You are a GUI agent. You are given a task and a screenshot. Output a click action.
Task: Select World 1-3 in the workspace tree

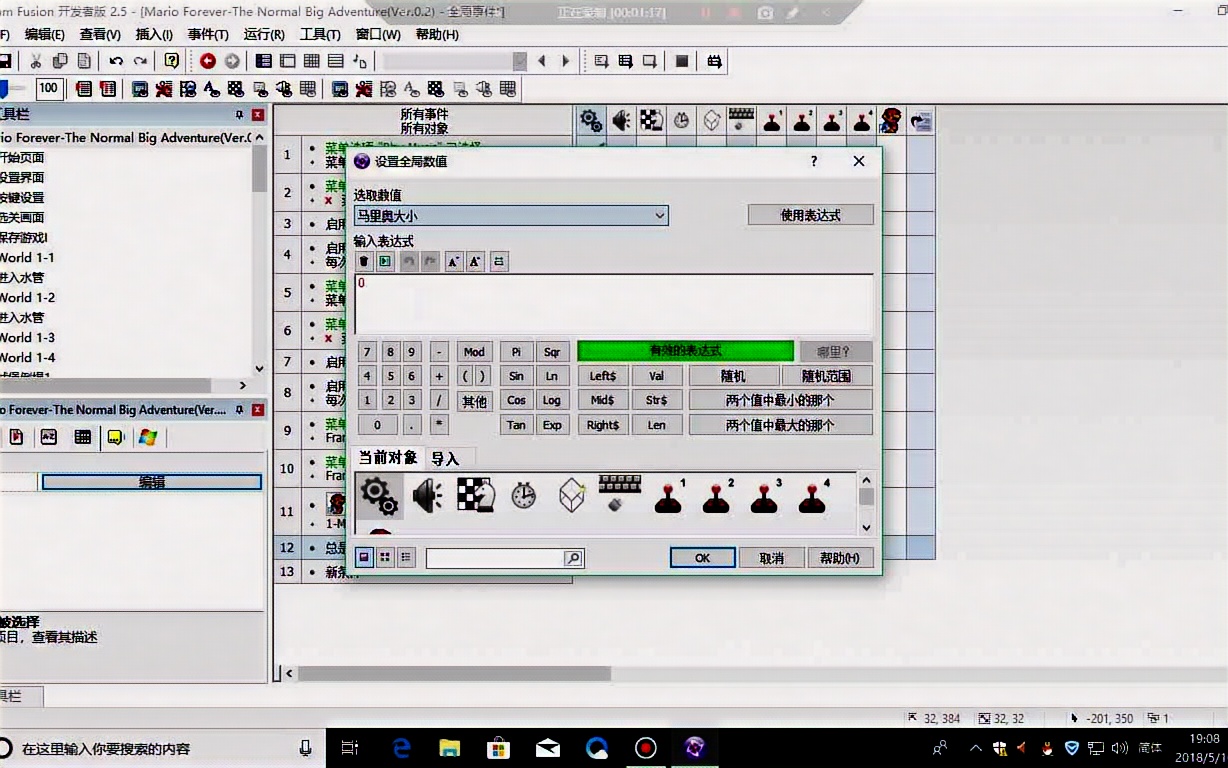click(x=27, y=337)
